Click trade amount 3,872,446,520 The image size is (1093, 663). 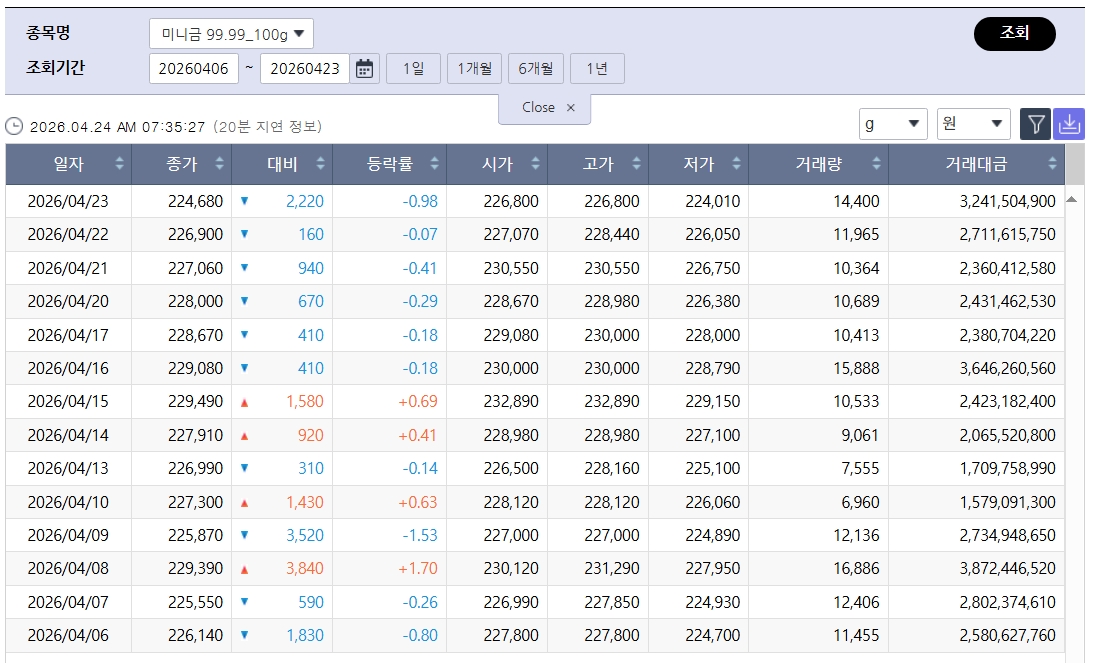pos(1007,569)
